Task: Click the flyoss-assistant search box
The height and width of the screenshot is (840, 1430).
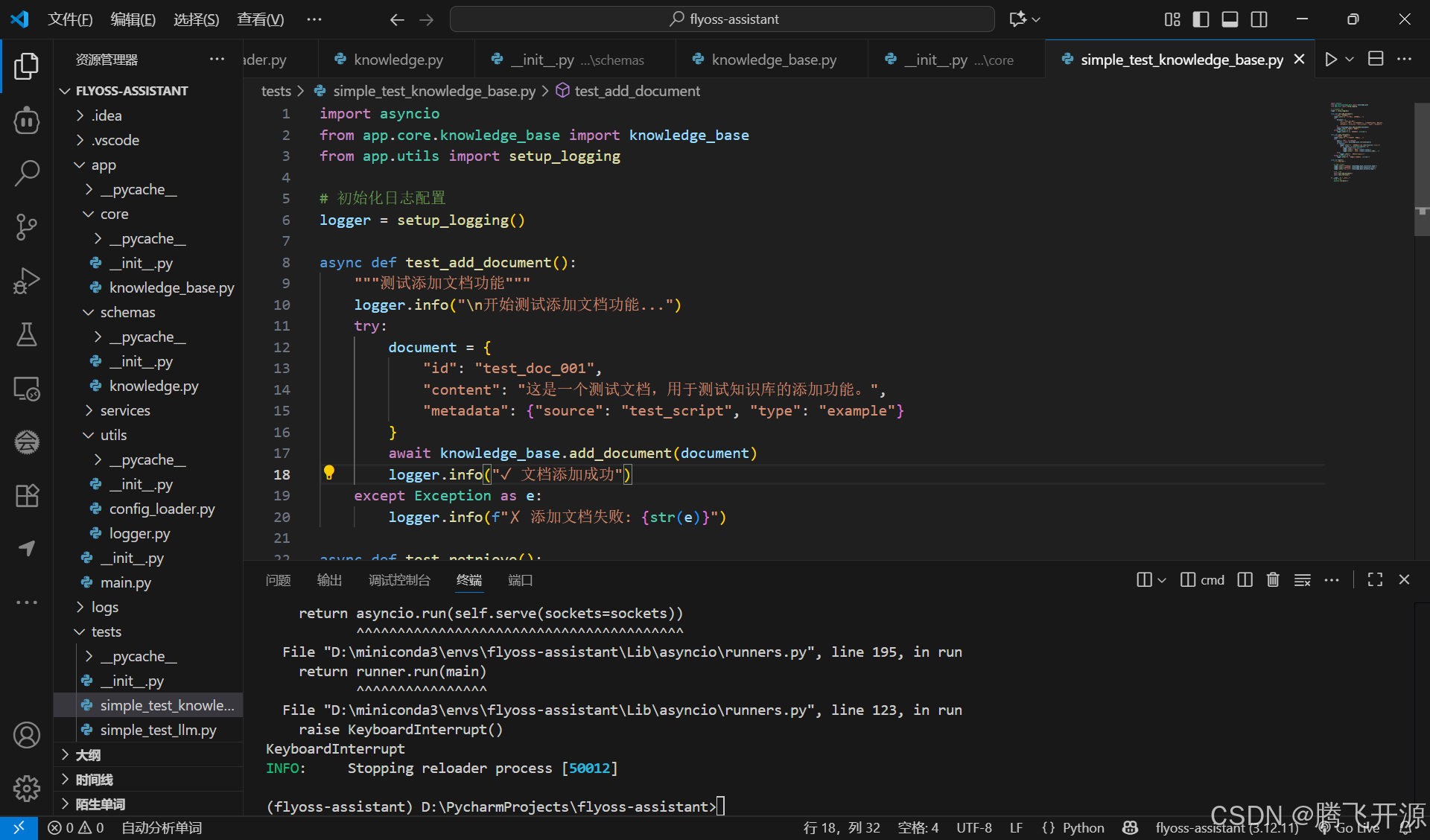Action: (722, 19)
